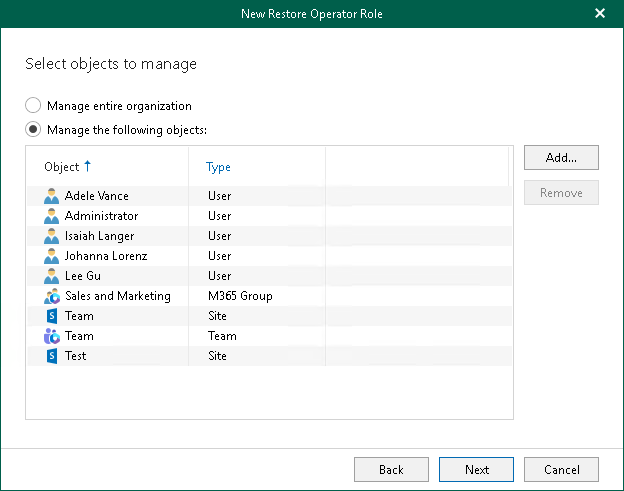624x491 pixels.
Task: Click the Teams icon for the Team row
Action: pos(52,336)
